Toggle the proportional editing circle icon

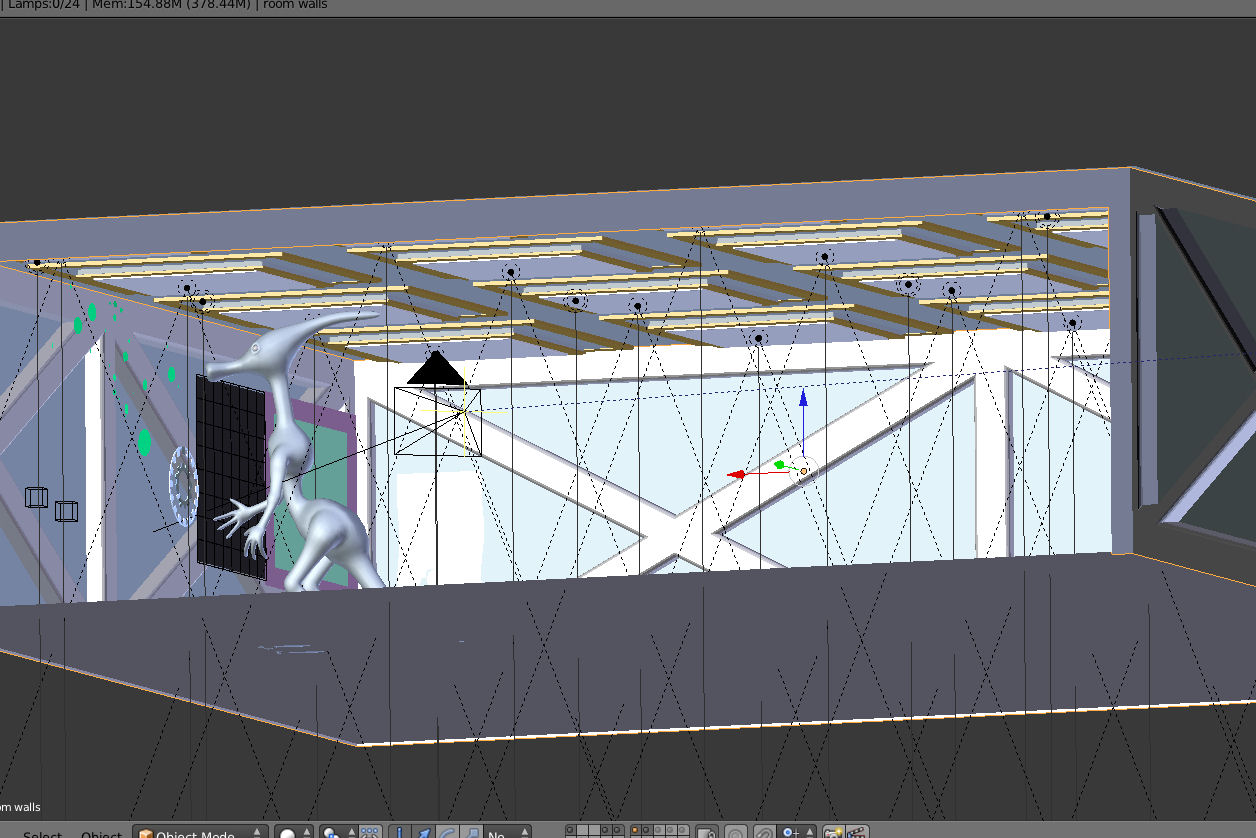(735, 833)
